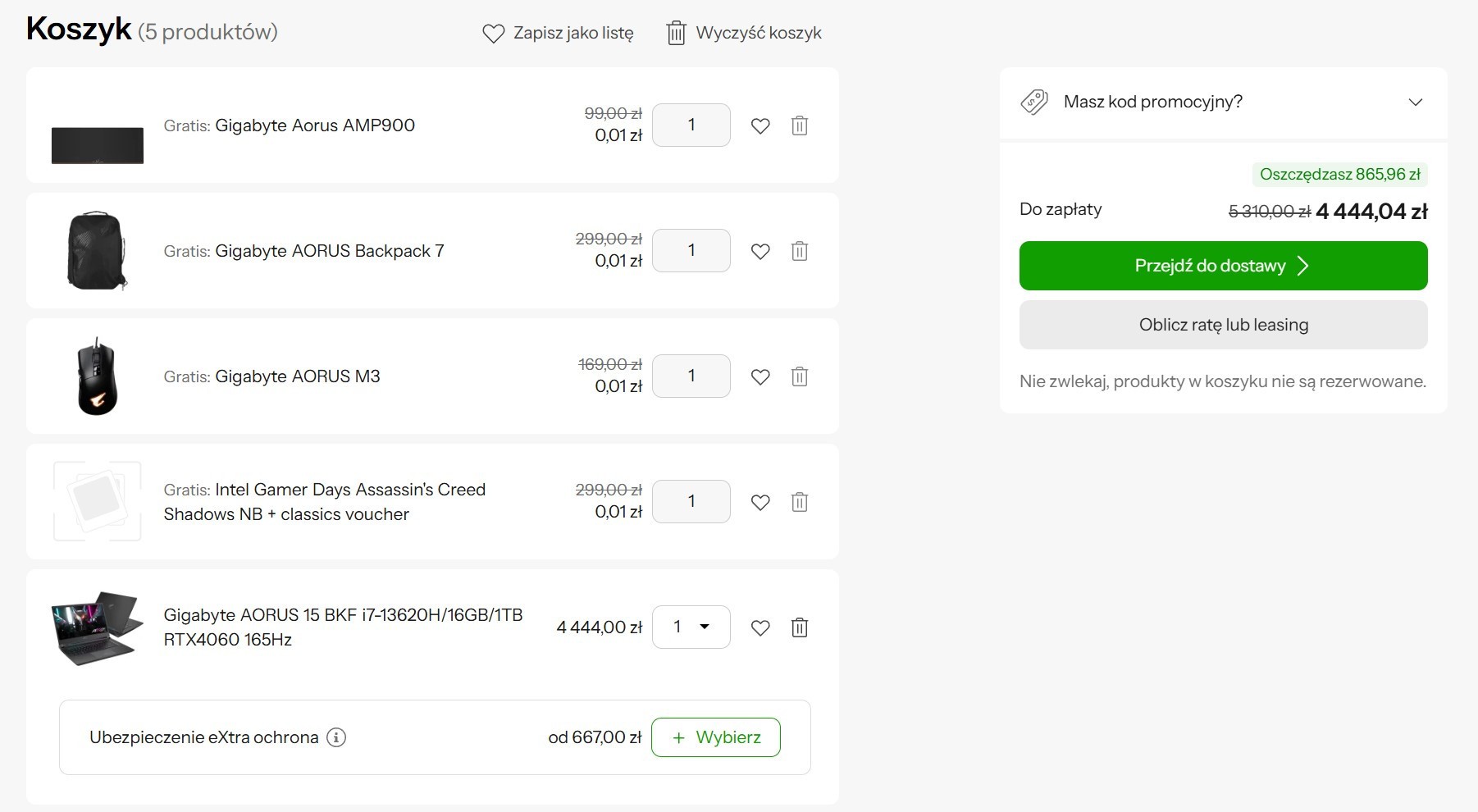
Task: Delete Gigabyte Aorus AMP900 from cart
Action: coord(800,125)
